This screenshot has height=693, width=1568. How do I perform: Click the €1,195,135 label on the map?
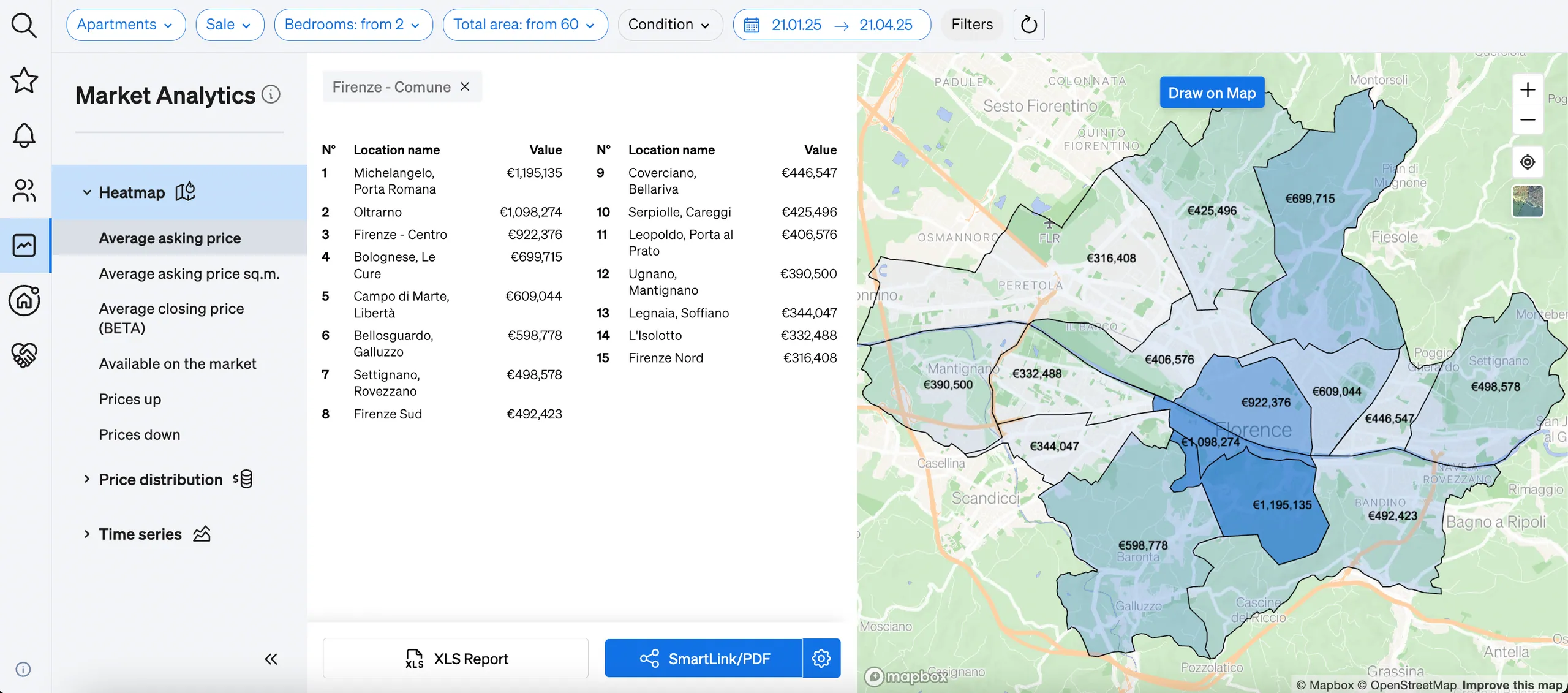1281,505
